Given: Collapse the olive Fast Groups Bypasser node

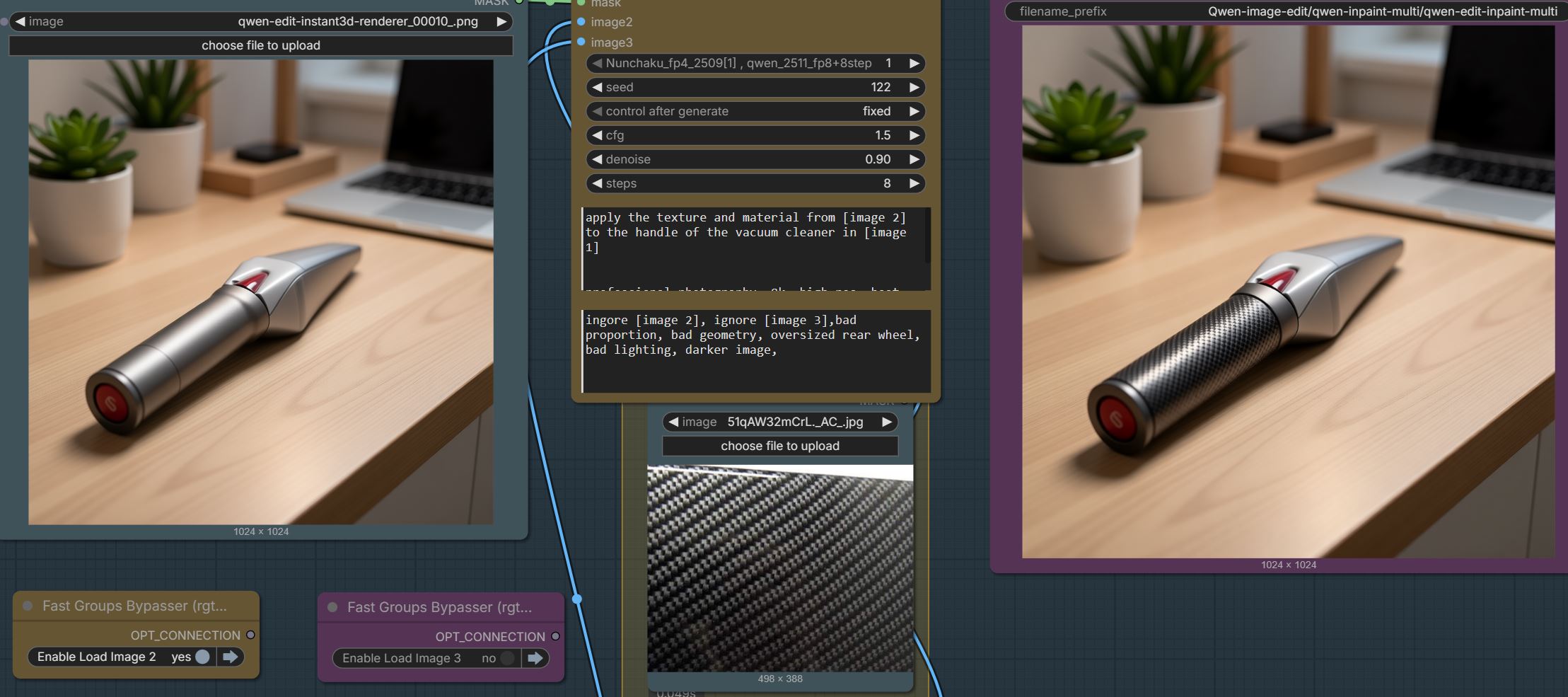Looking at the screenshot, I should point(28,606).
